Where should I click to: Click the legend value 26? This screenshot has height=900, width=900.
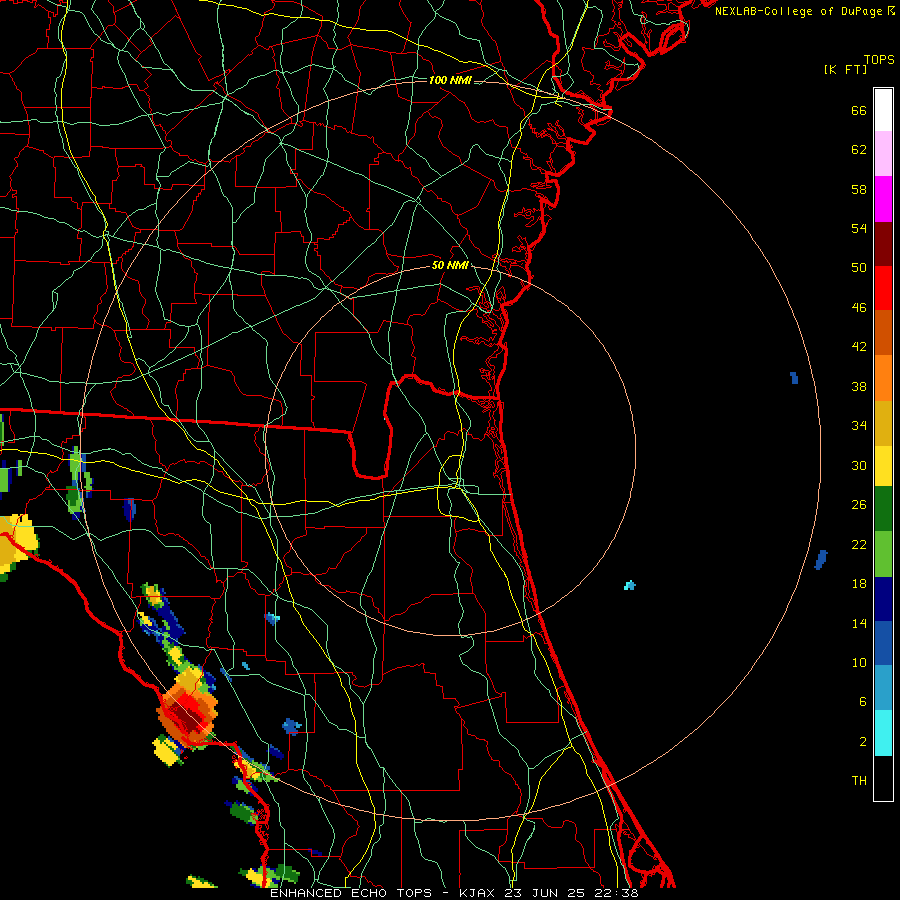(859, 505)
